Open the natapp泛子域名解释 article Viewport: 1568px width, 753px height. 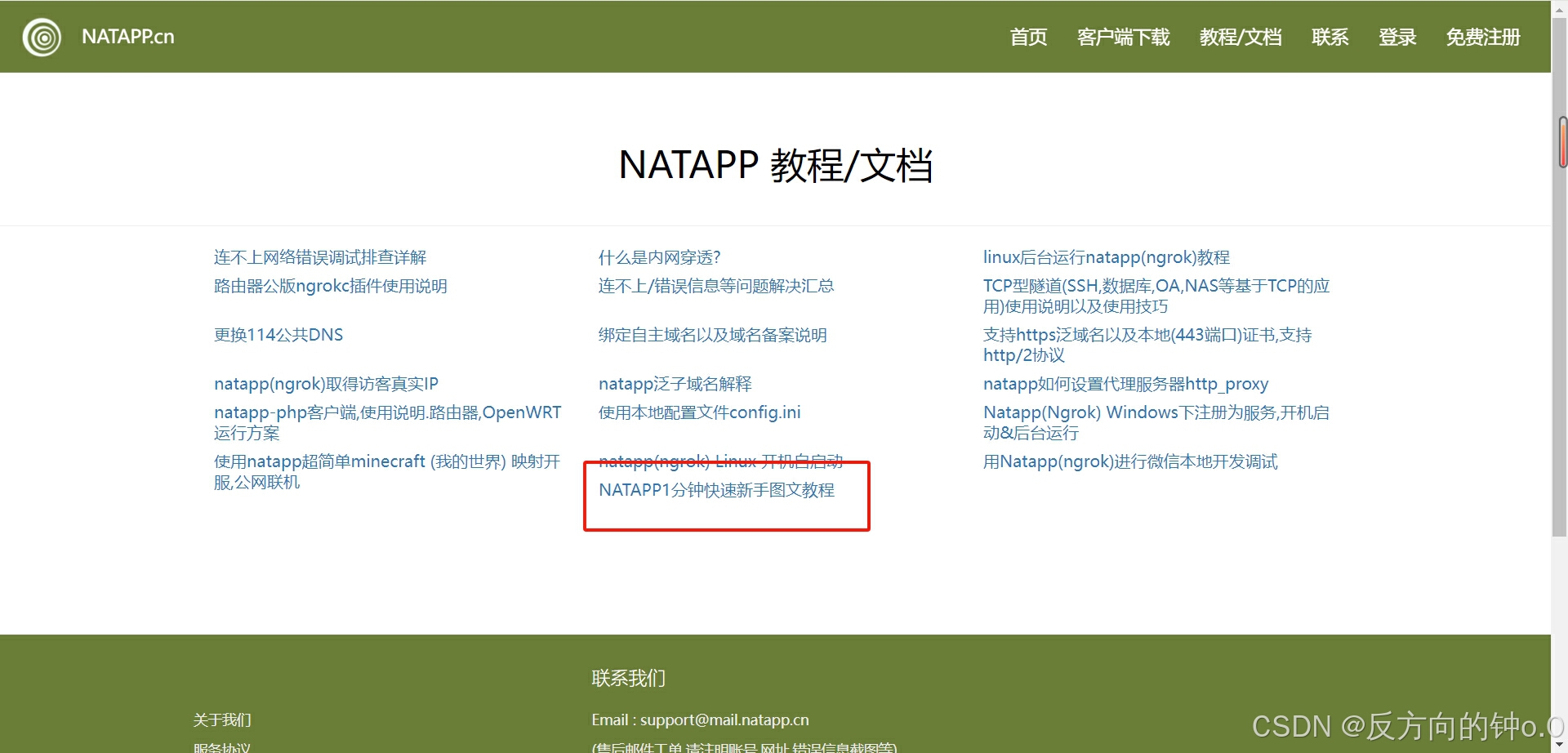(x=675, y=384)
